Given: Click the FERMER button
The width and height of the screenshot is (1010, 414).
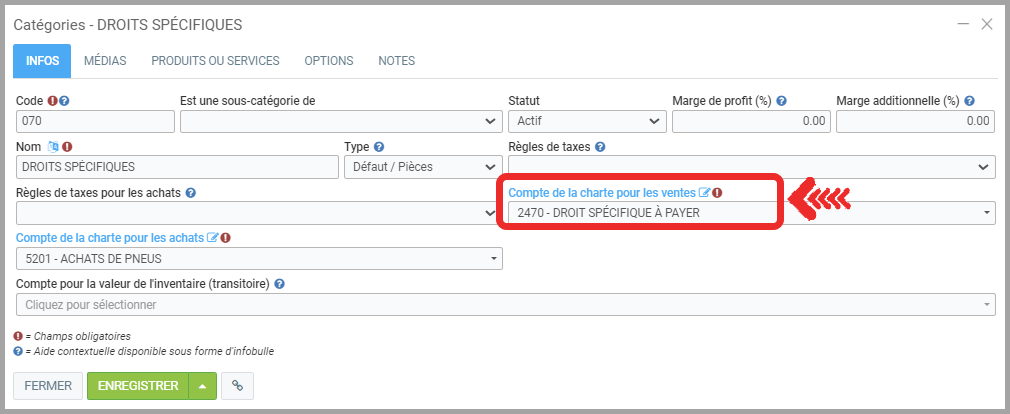Looking at the screenshot, I should pos(47,385).
